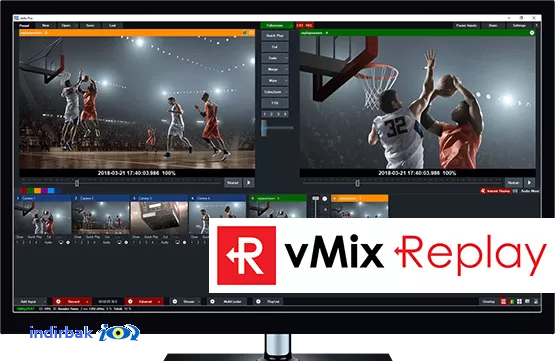The image size is (555, 361).
Task: Click the FTB button
Action: (x=275, y=103)
